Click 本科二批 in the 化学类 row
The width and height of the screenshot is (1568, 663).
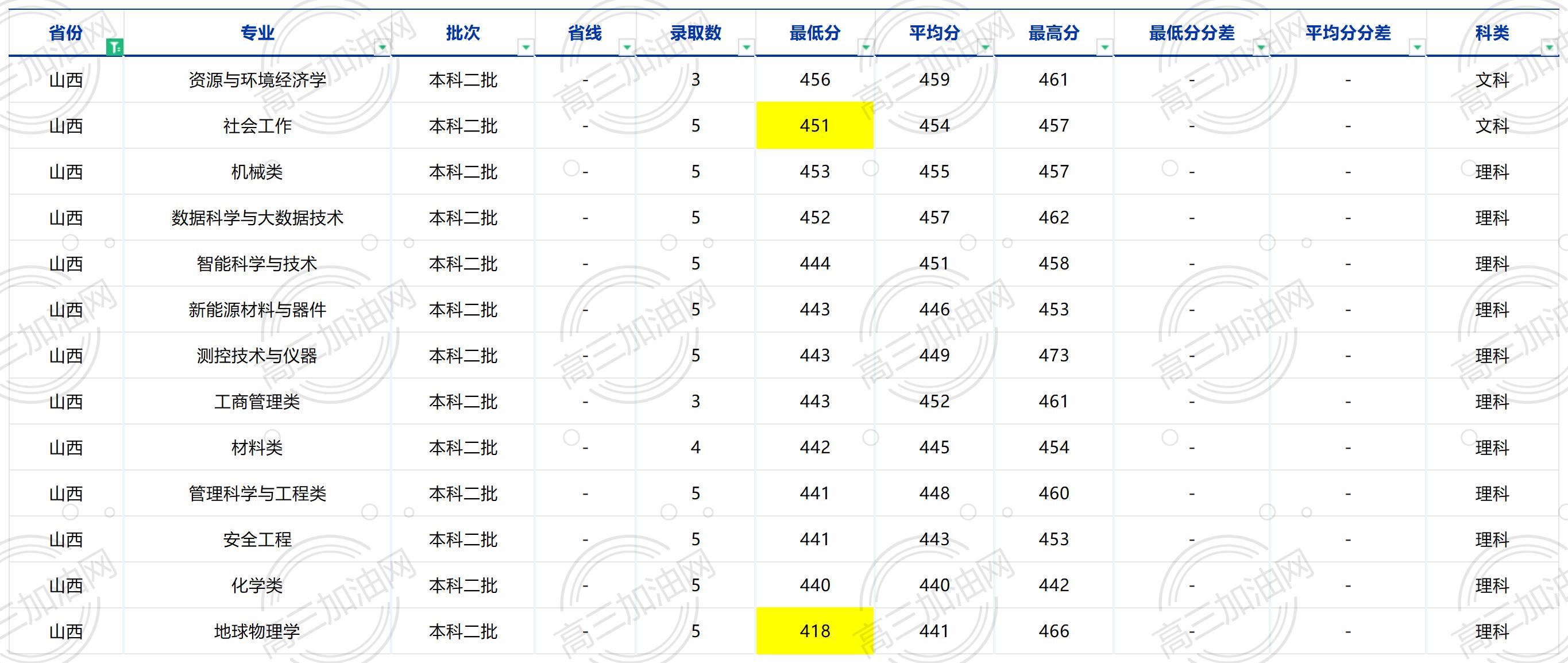point(462,585)
